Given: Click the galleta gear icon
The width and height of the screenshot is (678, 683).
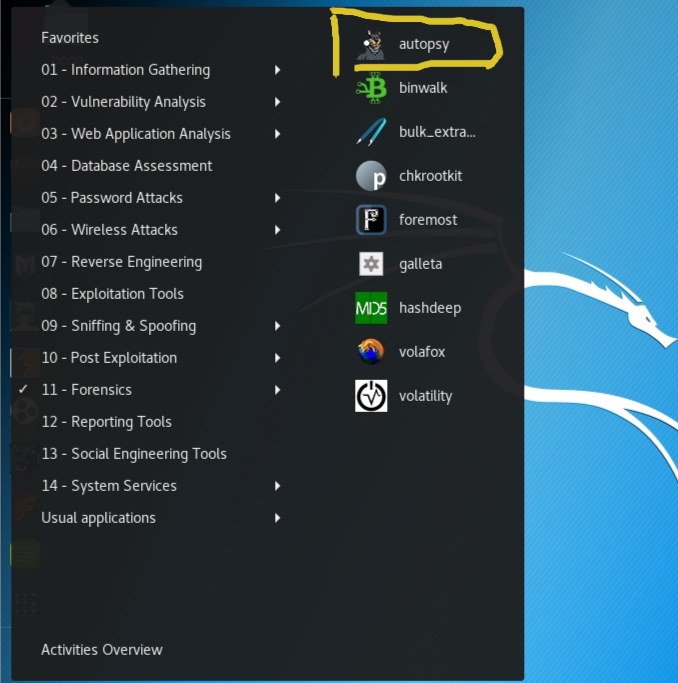Looking at the screenshot, I should [x=371, y=264].
